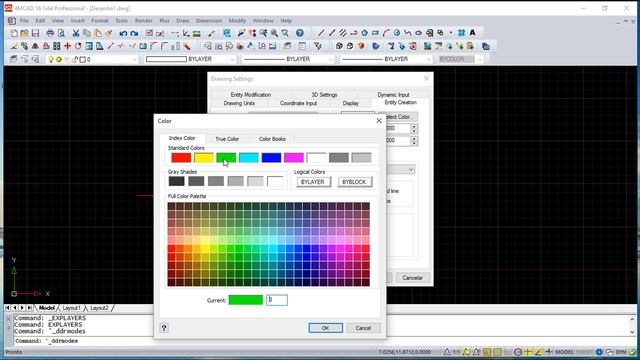The image size is (640, 360).
Task: Select the Hatch pattern tool icon
Action: (462, 33)
